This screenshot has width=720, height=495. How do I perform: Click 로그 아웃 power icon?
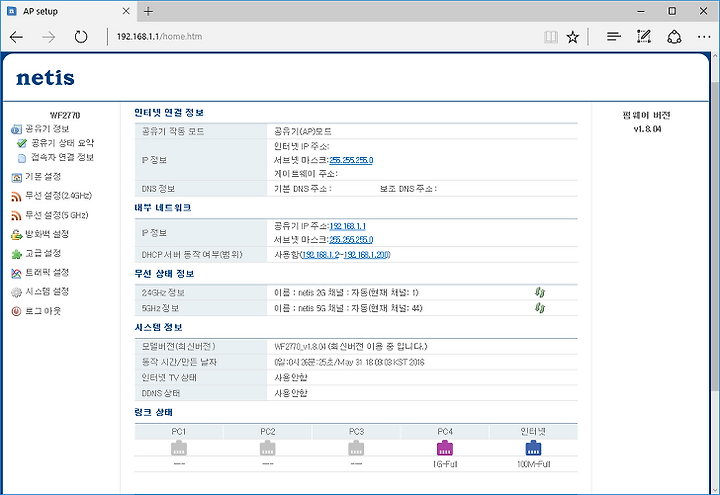(x=16, y=311)
